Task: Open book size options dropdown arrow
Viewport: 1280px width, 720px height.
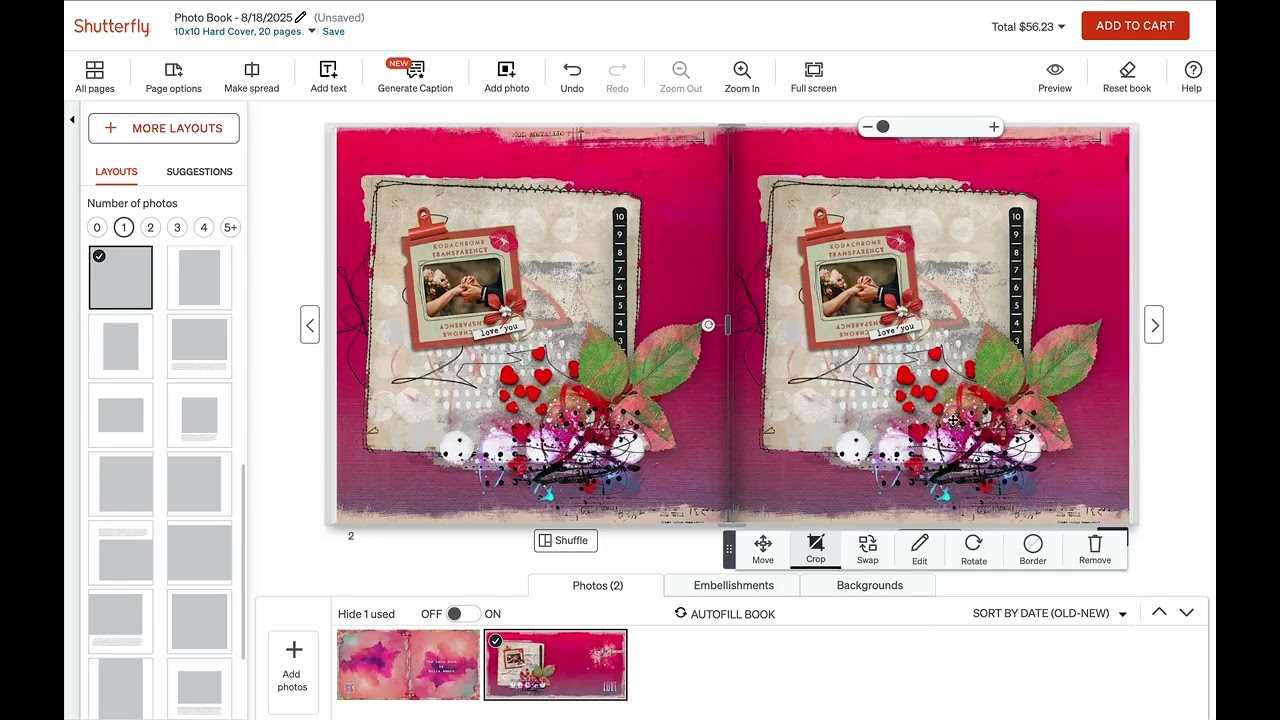Action: click(x=312, y=31)
